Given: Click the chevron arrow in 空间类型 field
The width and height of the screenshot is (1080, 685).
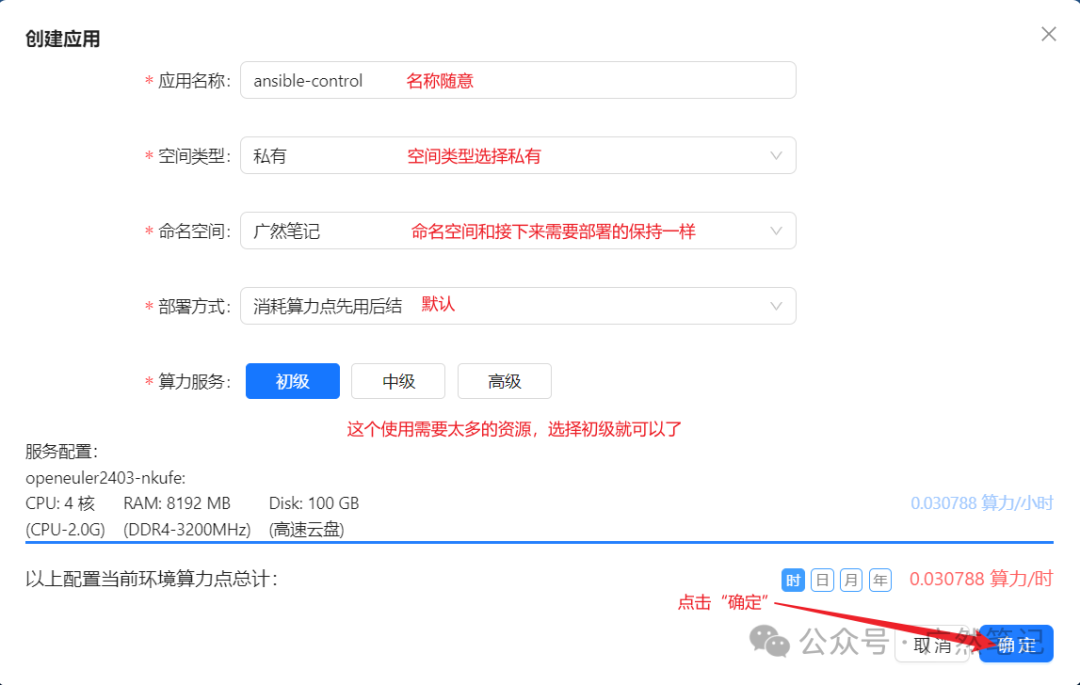Looking at the screenshot, I should click(776, 156).
